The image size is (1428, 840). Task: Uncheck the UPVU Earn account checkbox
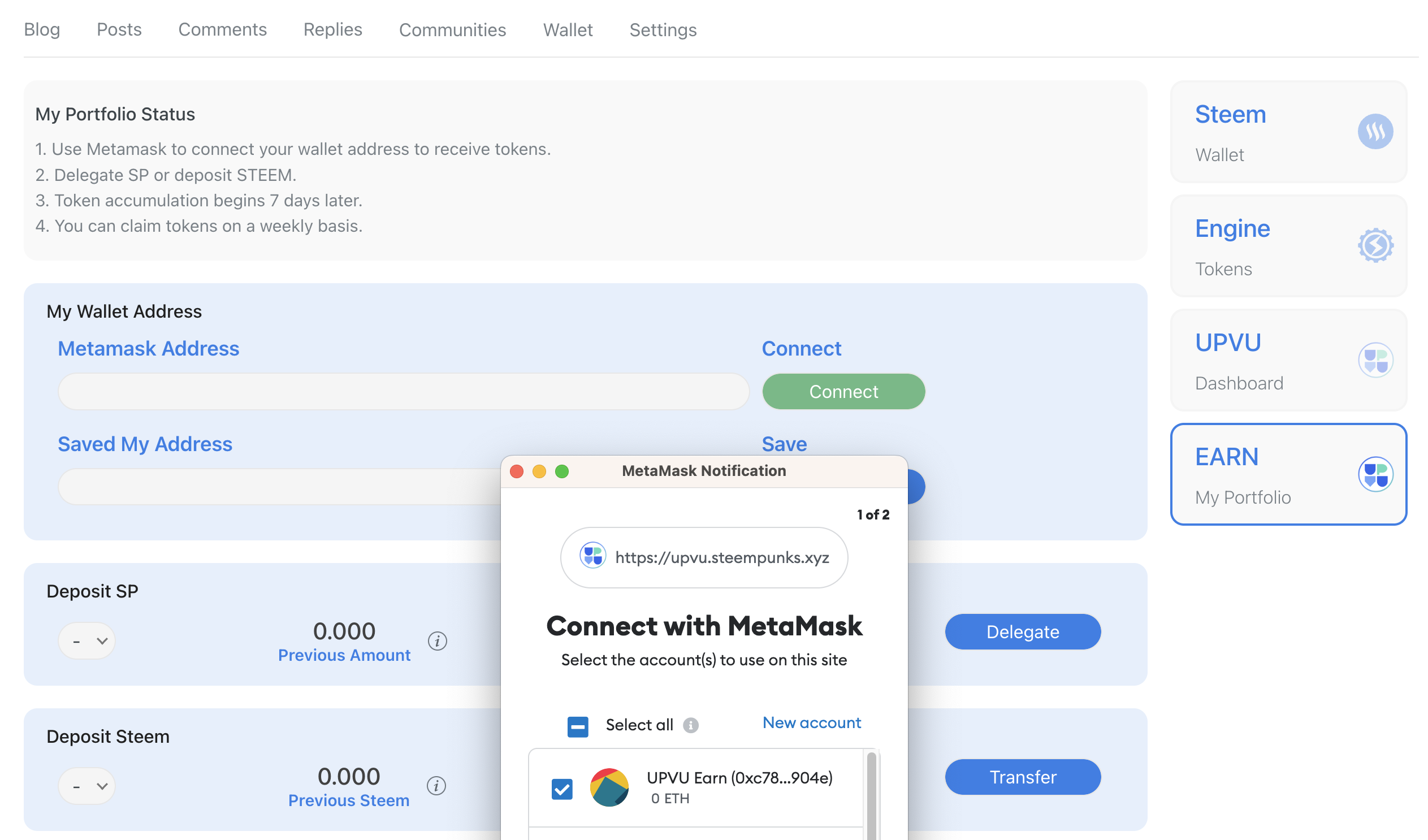coord(561,789)
